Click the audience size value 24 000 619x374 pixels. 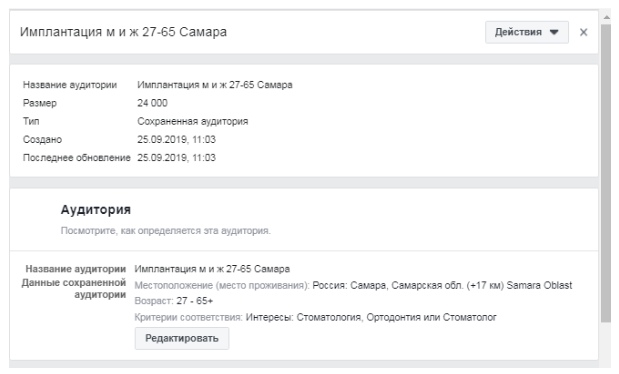click(x=152, y=103)
